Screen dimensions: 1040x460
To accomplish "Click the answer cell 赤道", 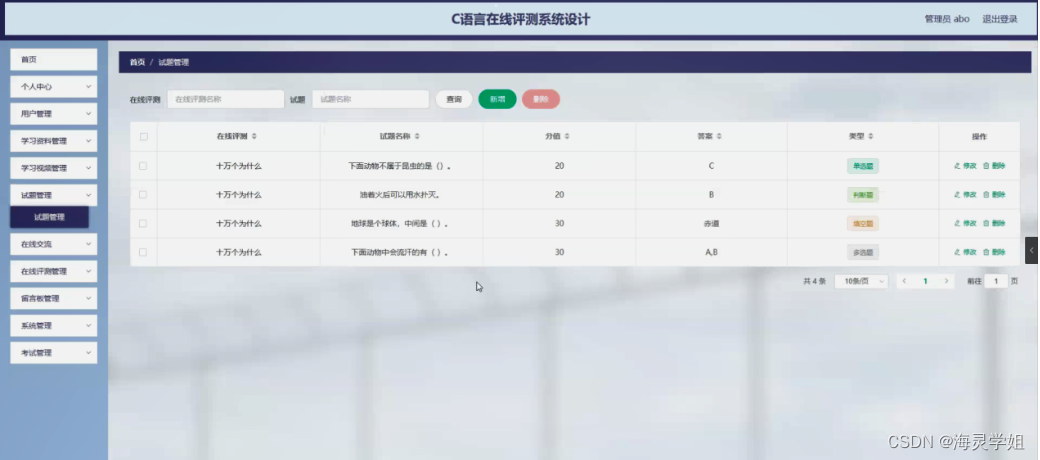I will pos(711,224).
